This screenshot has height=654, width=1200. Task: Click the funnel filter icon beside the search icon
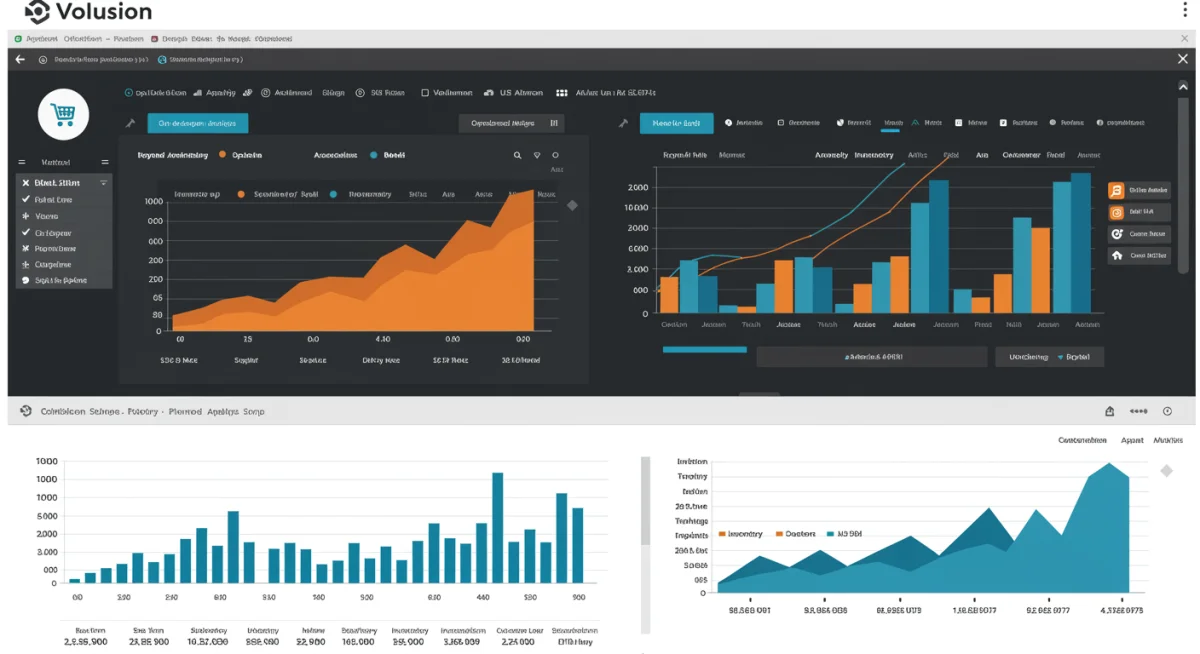click(537, 156)
